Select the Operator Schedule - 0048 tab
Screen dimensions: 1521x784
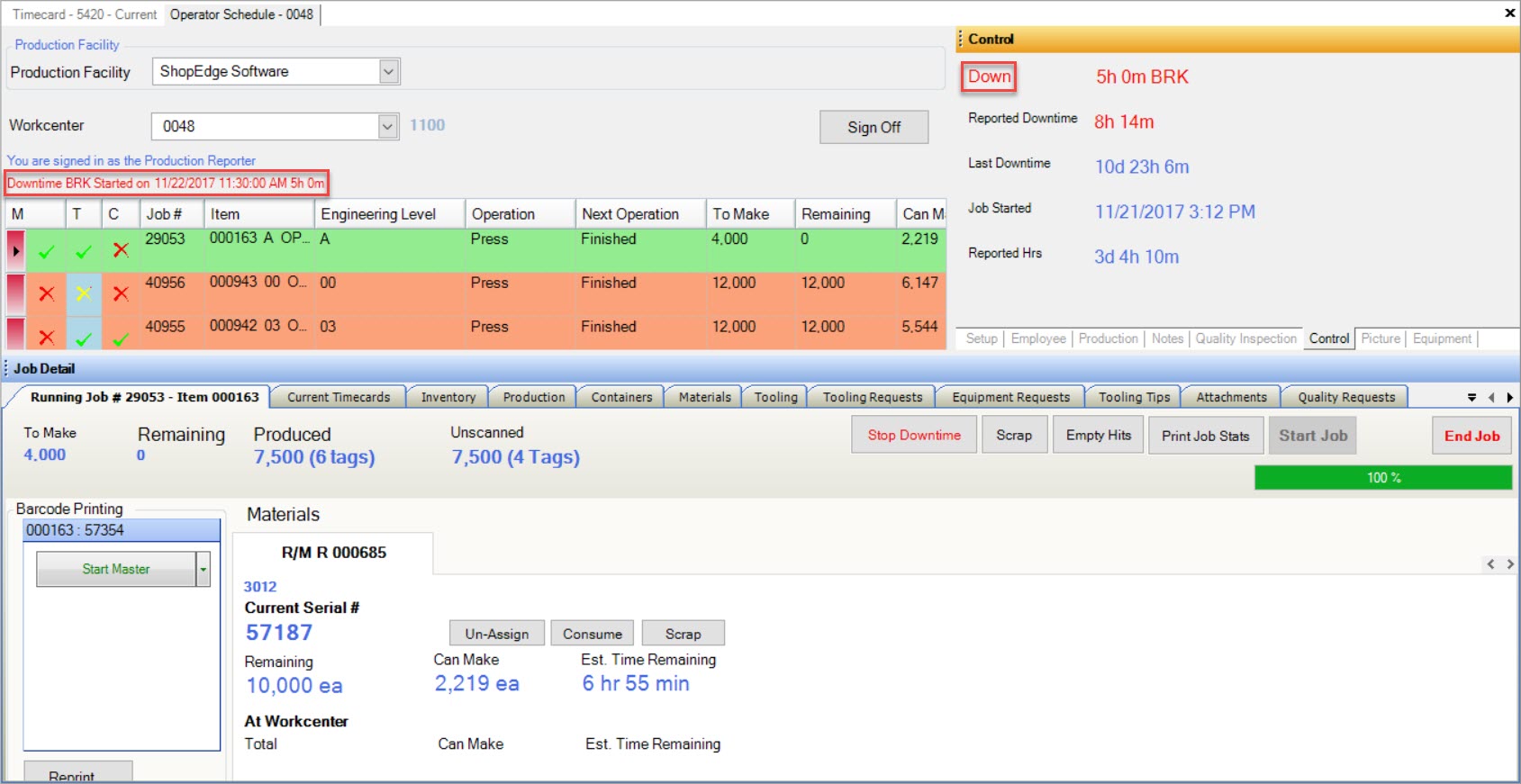[241, 14]
